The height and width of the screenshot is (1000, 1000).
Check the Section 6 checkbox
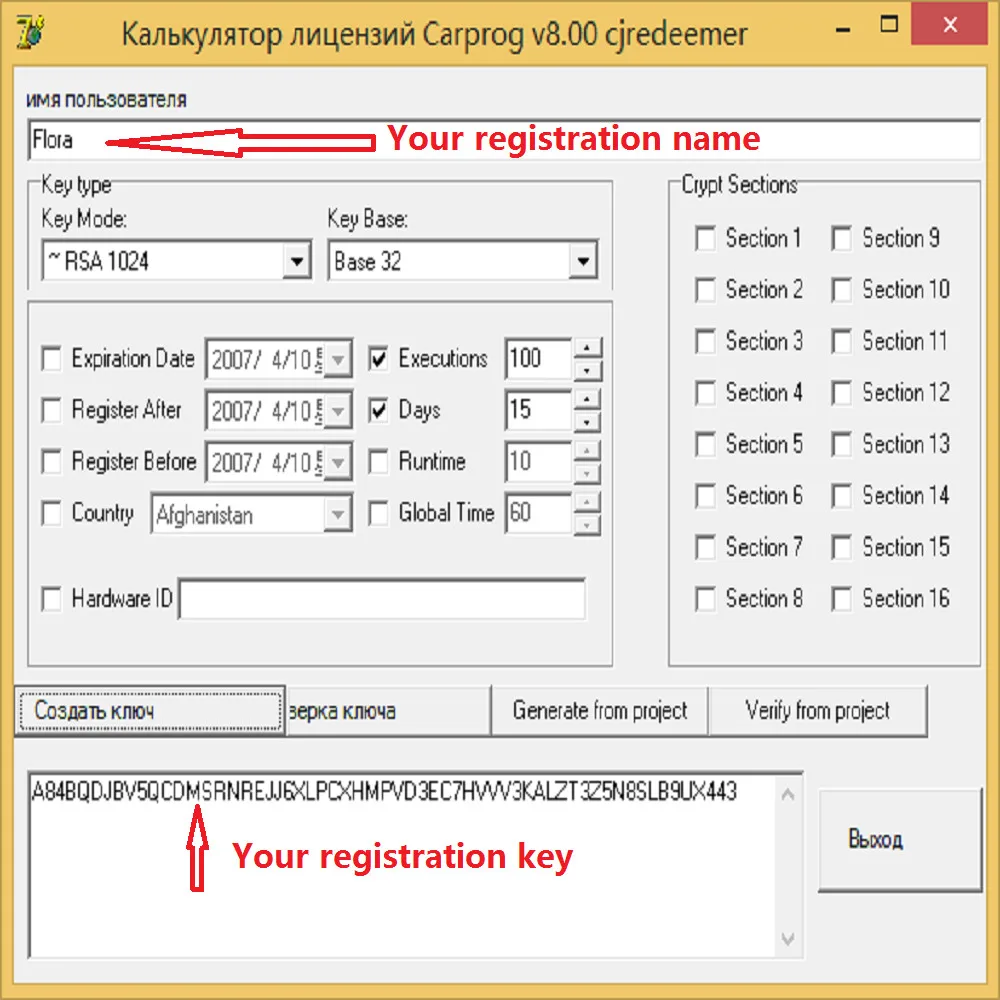pos(705,496)
